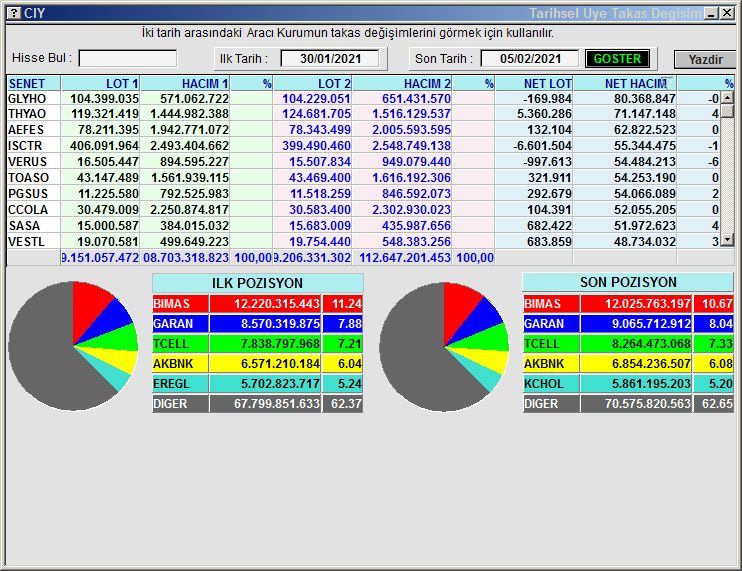Screen dimensions: 742x571
Task: Click the LOT 1 column header
Action: pos(101,84)
